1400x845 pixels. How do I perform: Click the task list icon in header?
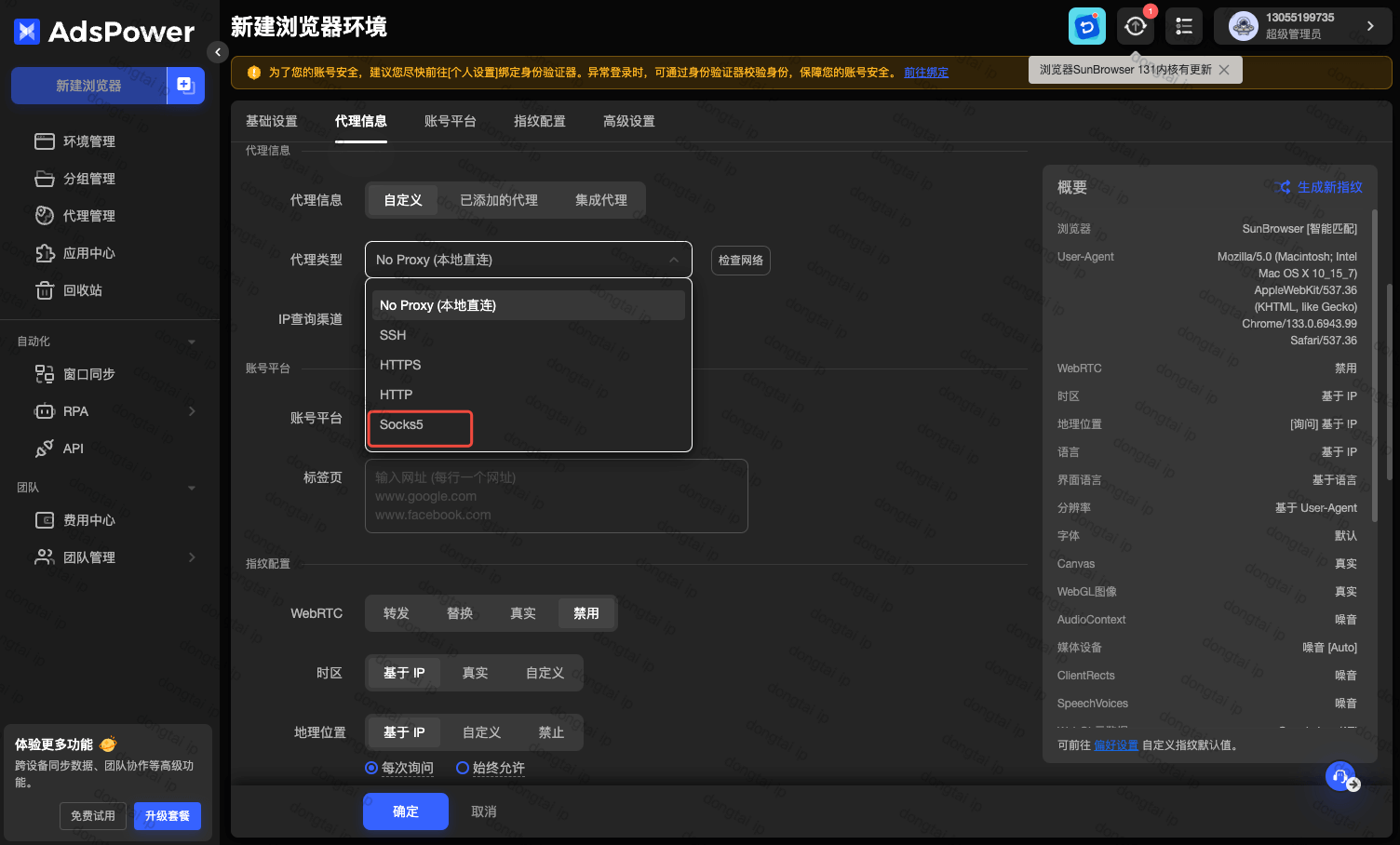1184,27
